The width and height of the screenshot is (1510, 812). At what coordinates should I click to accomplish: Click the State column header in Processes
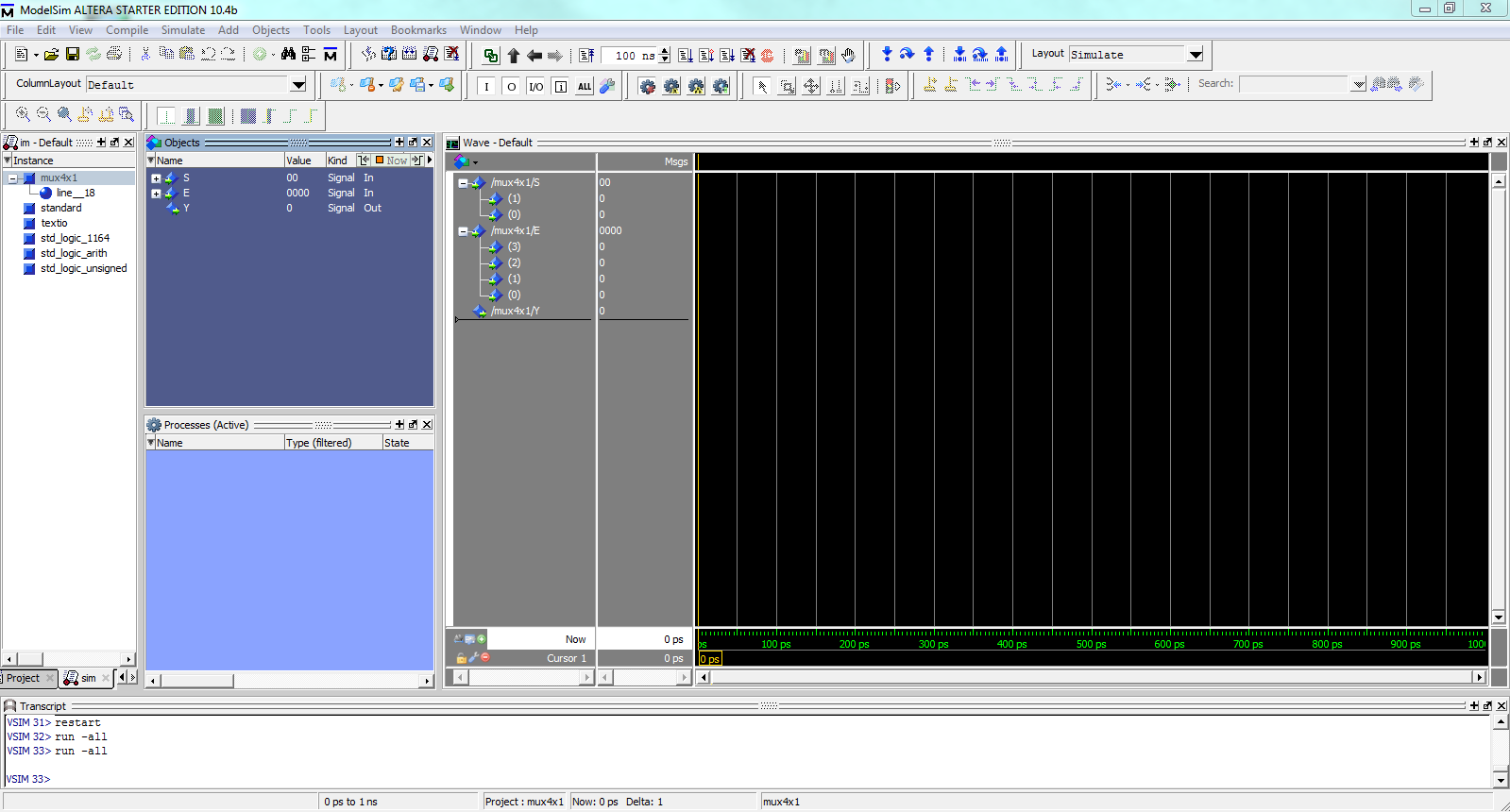(407, 443)
